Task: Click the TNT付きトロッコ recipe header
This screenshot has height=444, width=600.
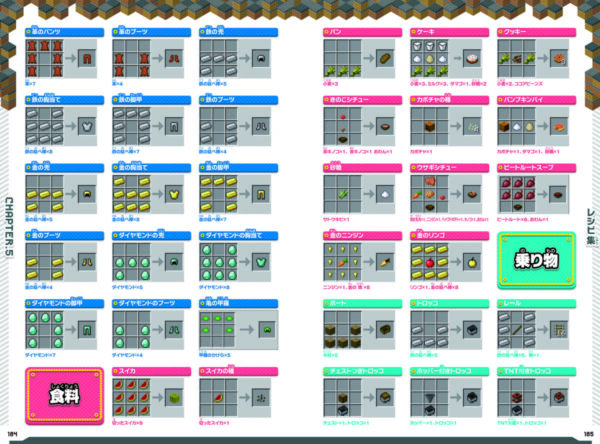Action: pyautogui.click(x=536, y=371)
